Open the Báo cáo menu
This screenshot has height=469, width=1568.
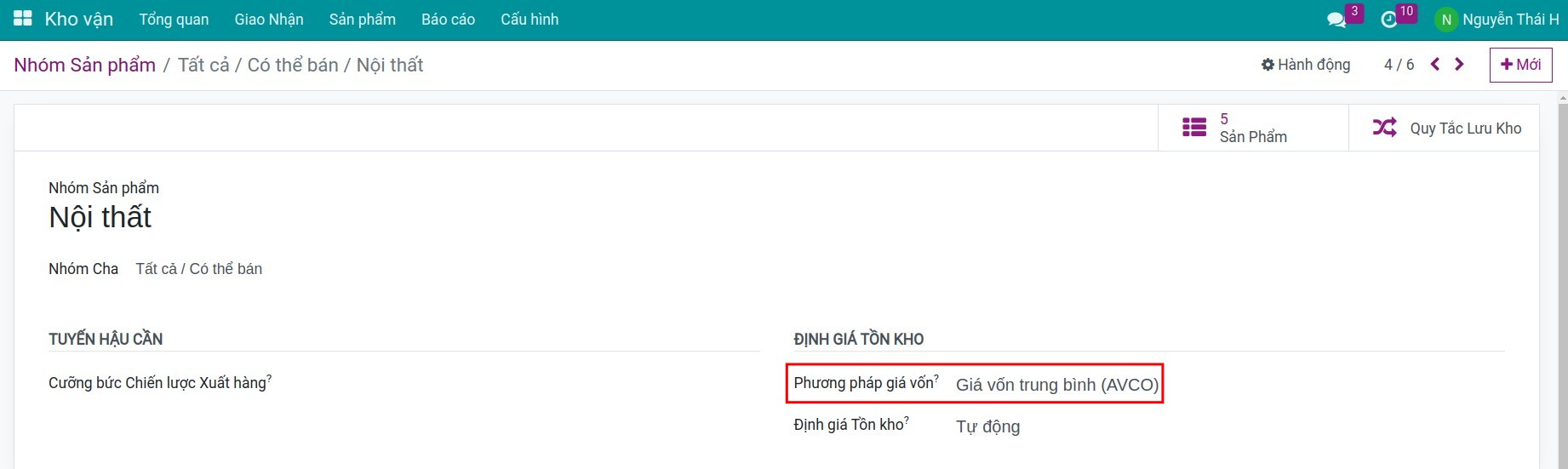coord(449,20)
